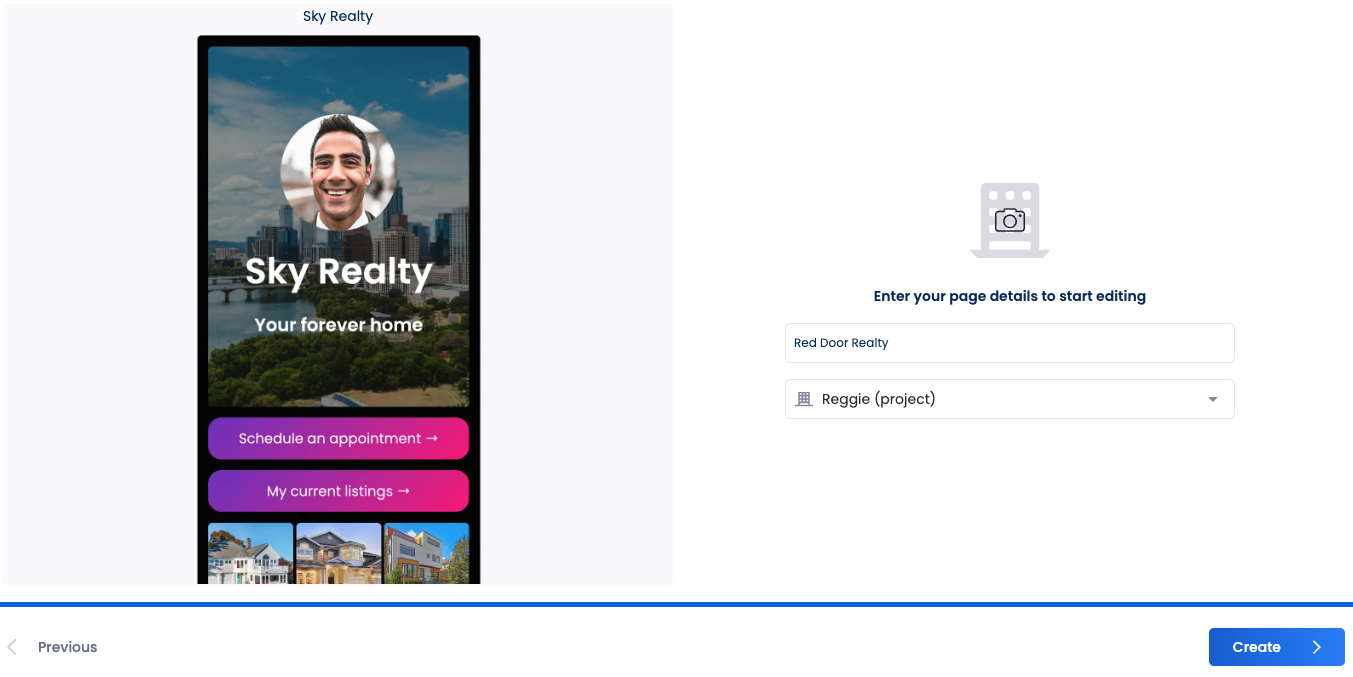1353x677 pixels.
Task: Select the leftmost house listing thumbnail
Action: (x=251, y=551)
